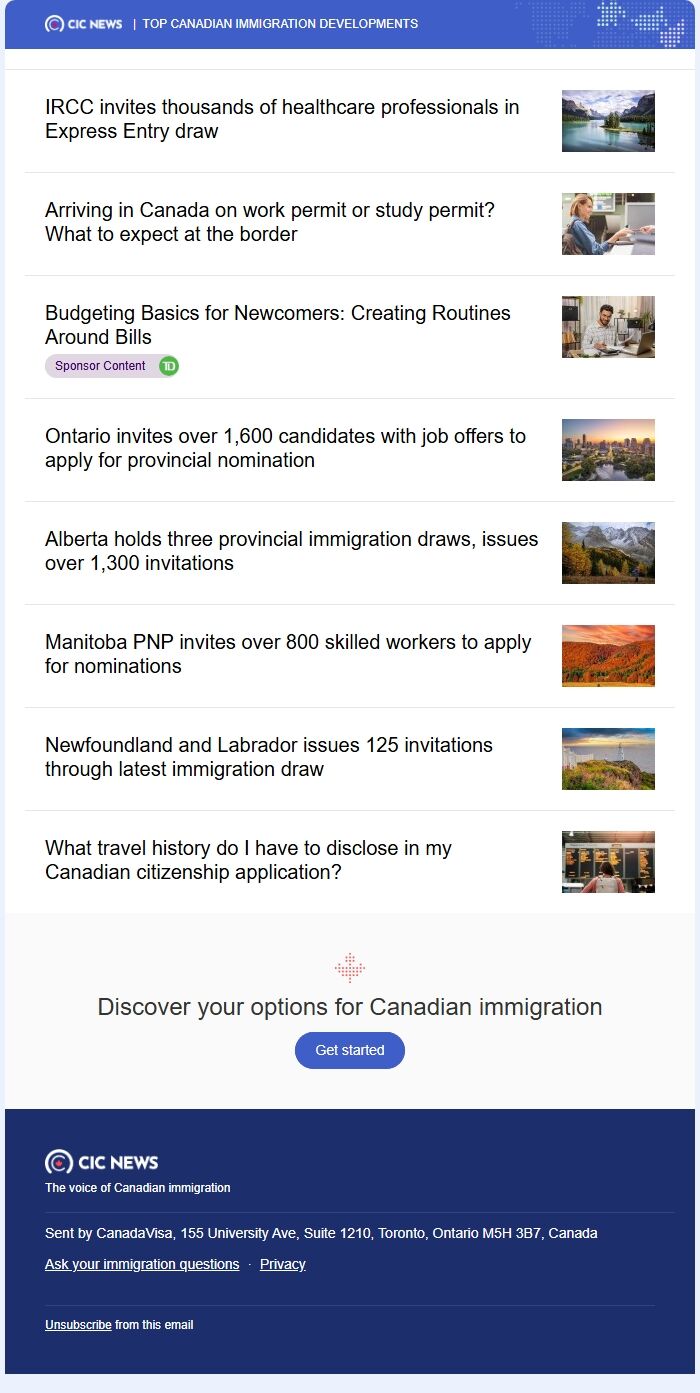This screenshot has width=700, height=1393.
Task: Click Unsubscribe from this email
Action: (78, 1325)
